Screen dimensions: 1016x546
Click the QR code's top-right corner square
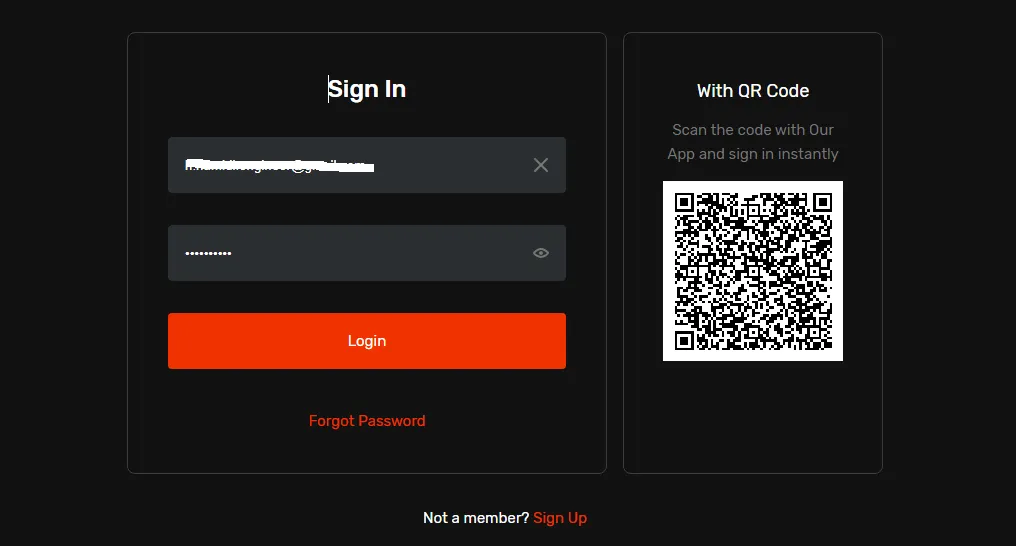tap(821, 202)
